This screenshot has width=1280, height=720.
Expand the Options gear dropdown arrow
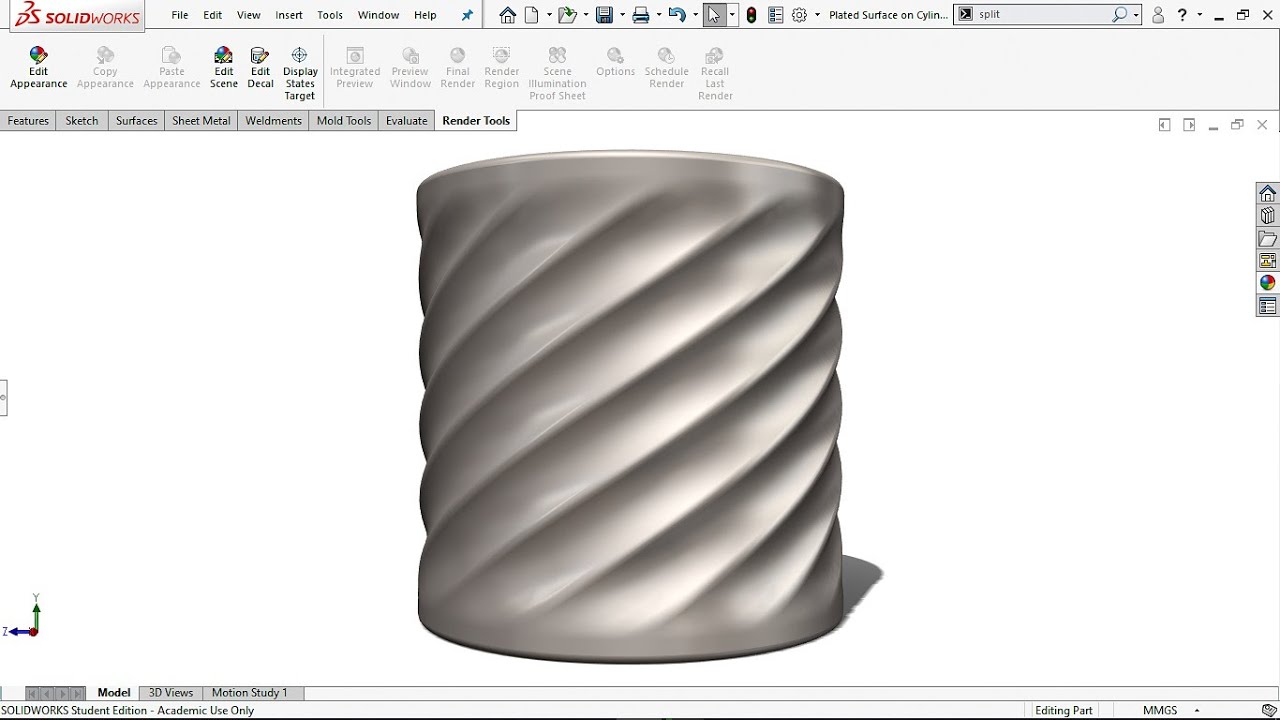[x=817, y=15]
